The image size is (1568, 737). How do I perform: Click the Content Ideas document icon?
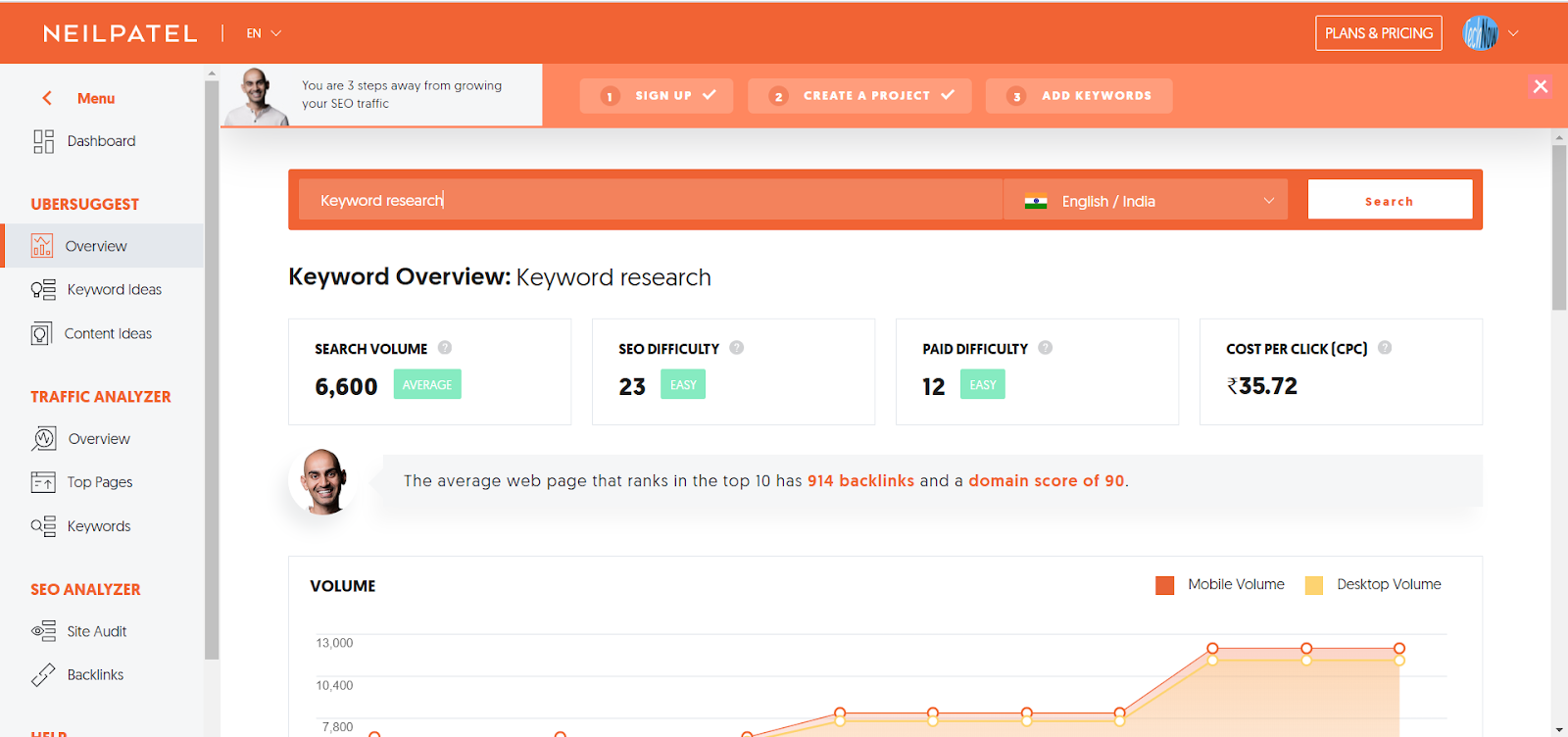(41, 334)
